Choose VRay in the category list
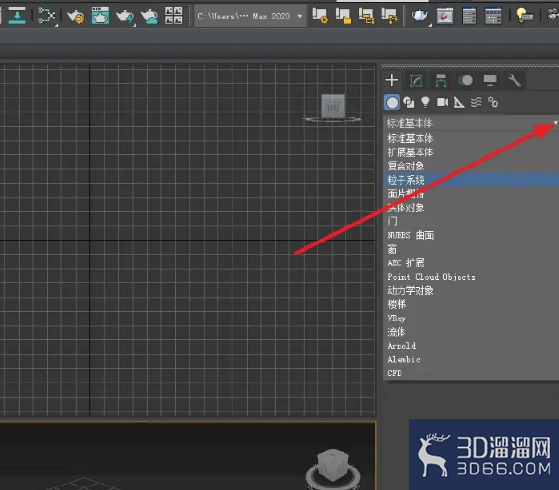The image size is (559, 490). (x=471, y=318)
